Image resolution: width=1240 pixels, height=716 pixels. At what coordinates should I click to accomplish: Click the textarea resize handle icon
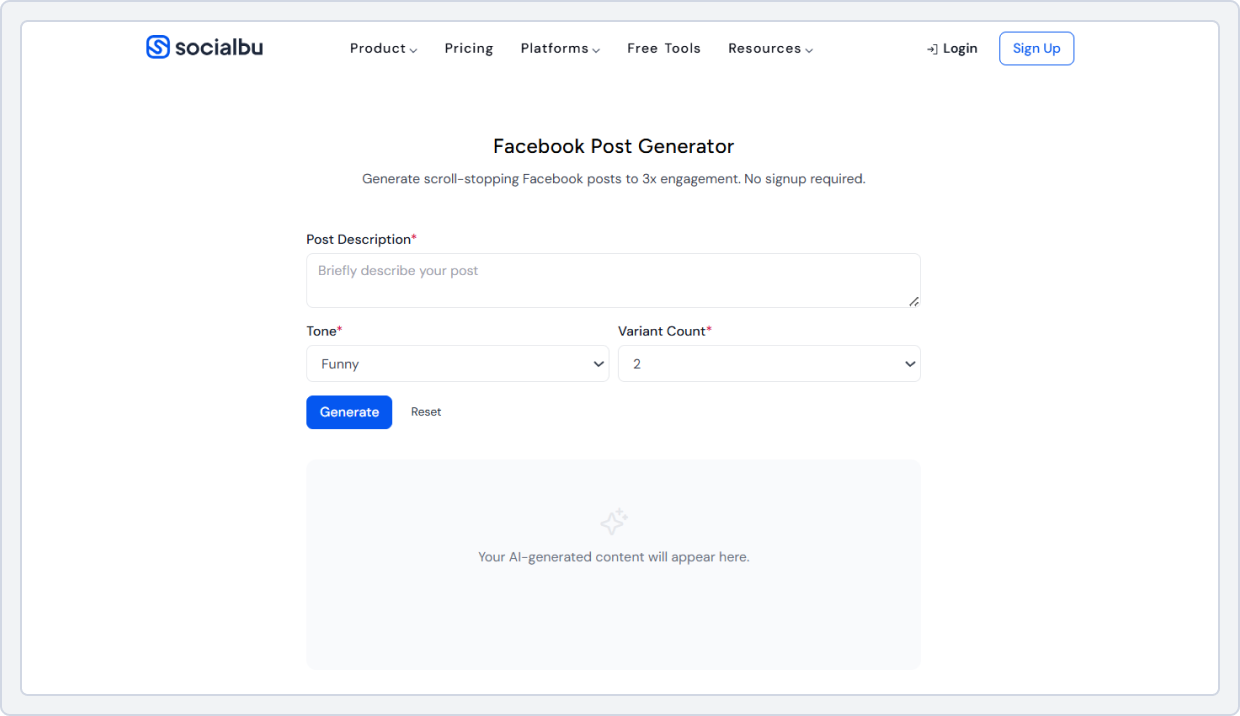[914, 301]
